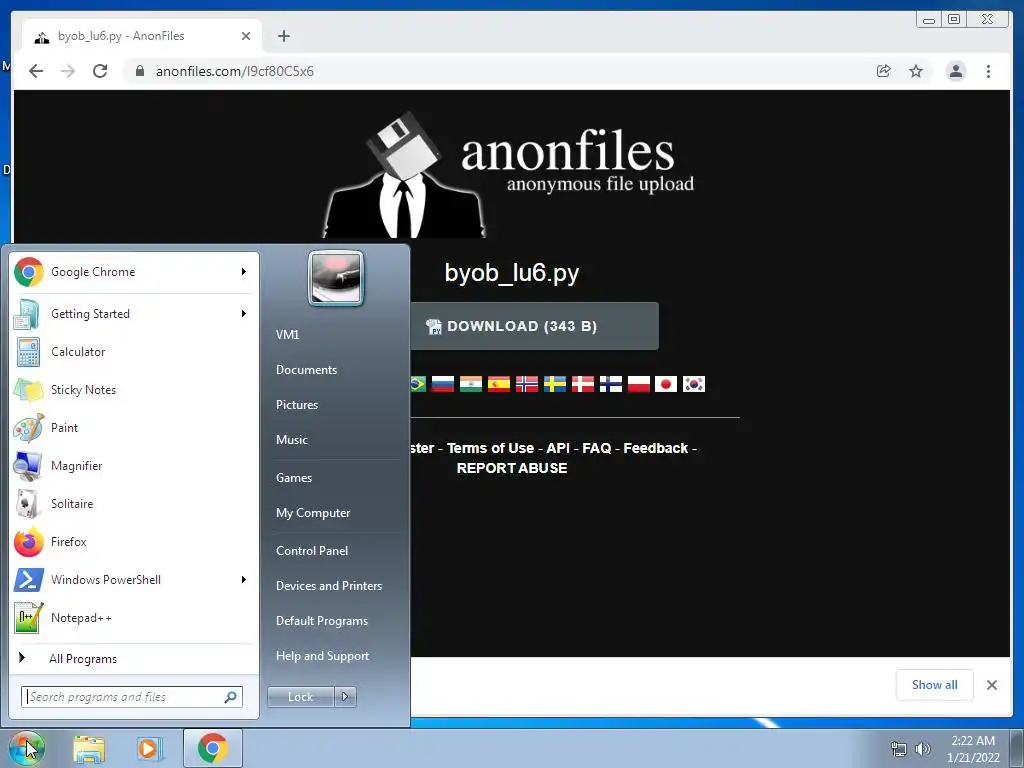Open Music library

pos(292,440)
